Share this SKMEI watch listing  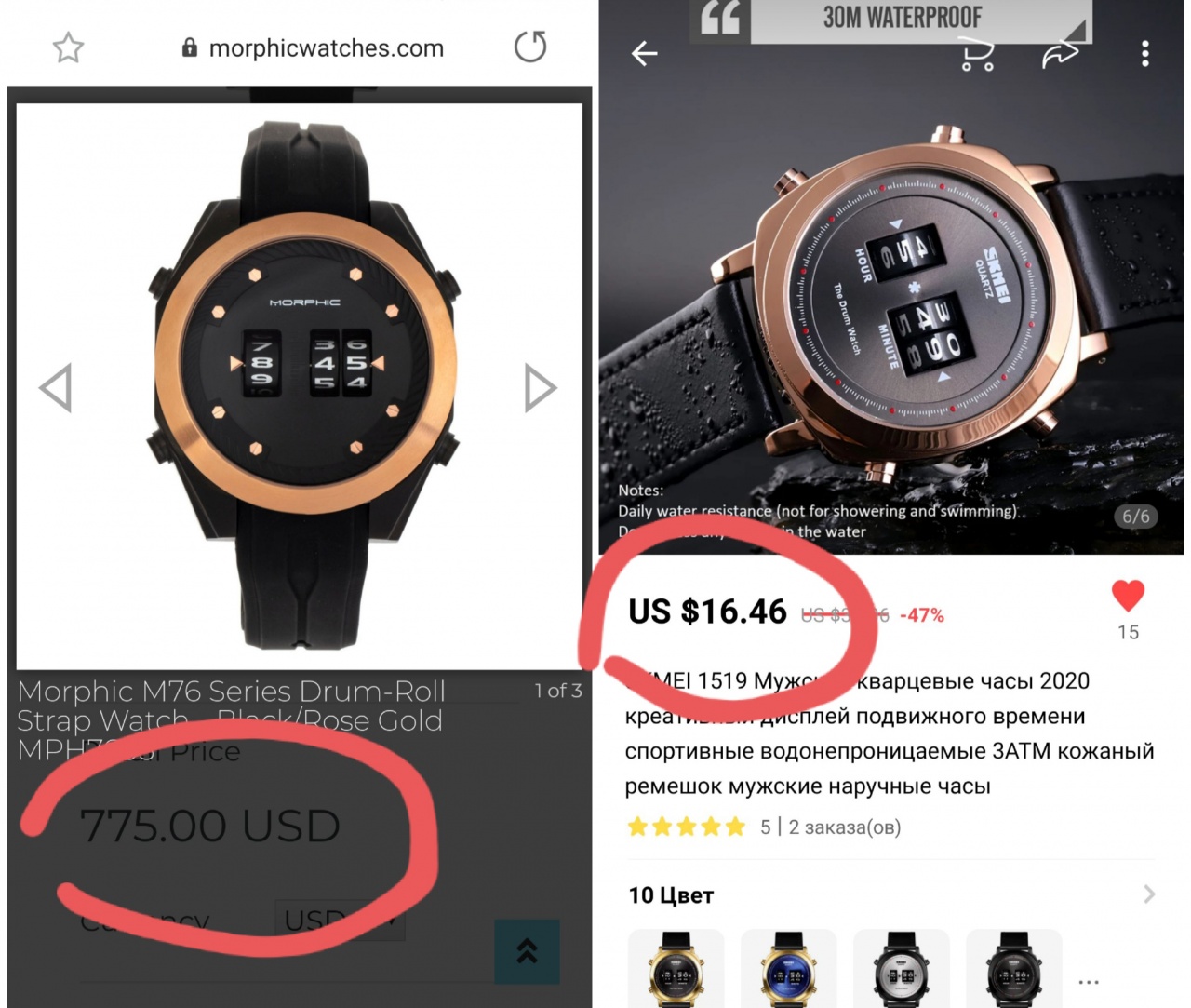[1060, 55]
